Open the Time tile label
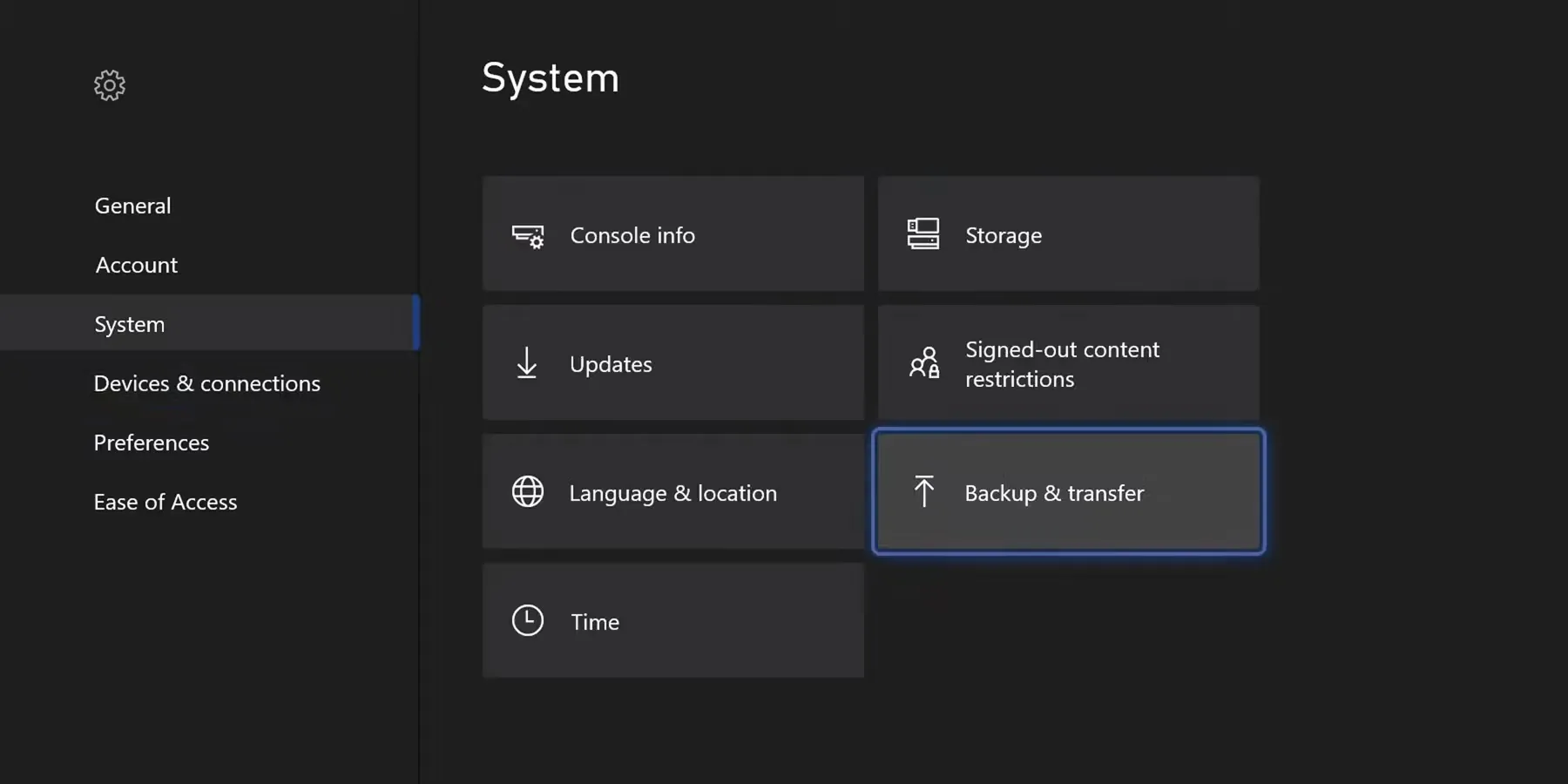The height and width of the screenshot is (784, 1568). 595,622
